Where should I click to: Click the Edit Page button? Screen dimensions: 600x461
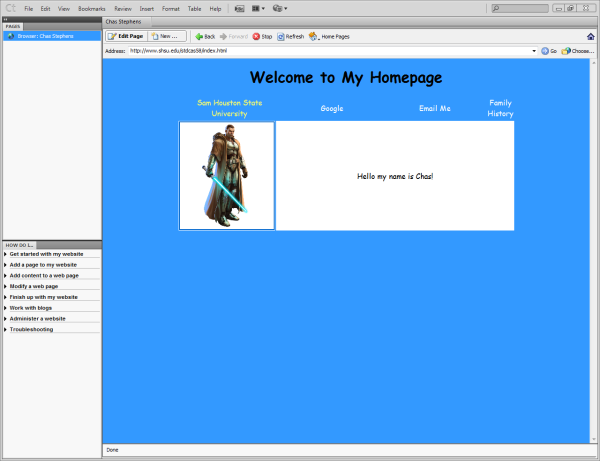pos(126,36)
